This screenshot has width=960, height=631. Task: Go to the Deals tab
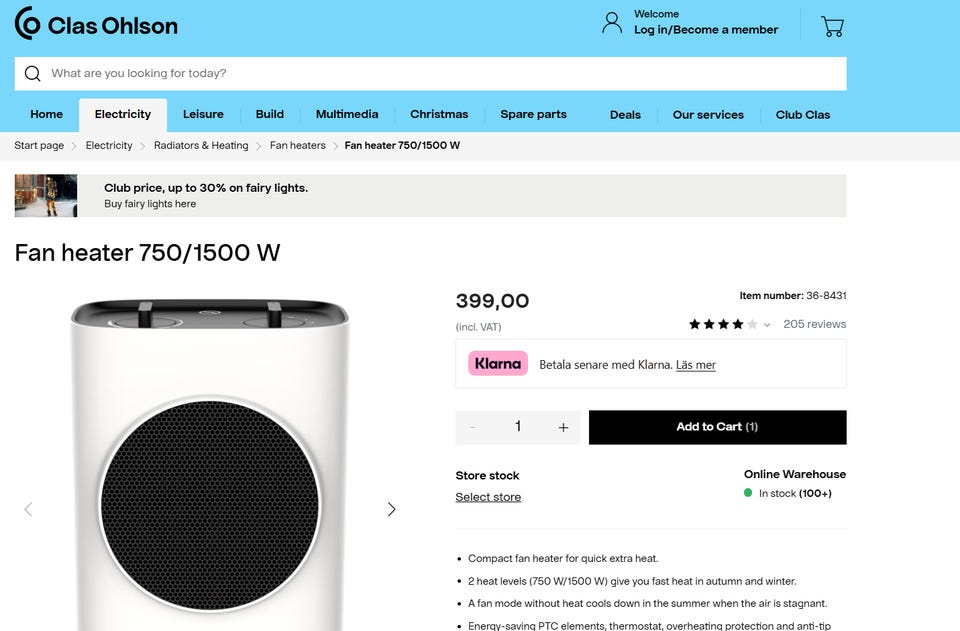click(625, 114)
